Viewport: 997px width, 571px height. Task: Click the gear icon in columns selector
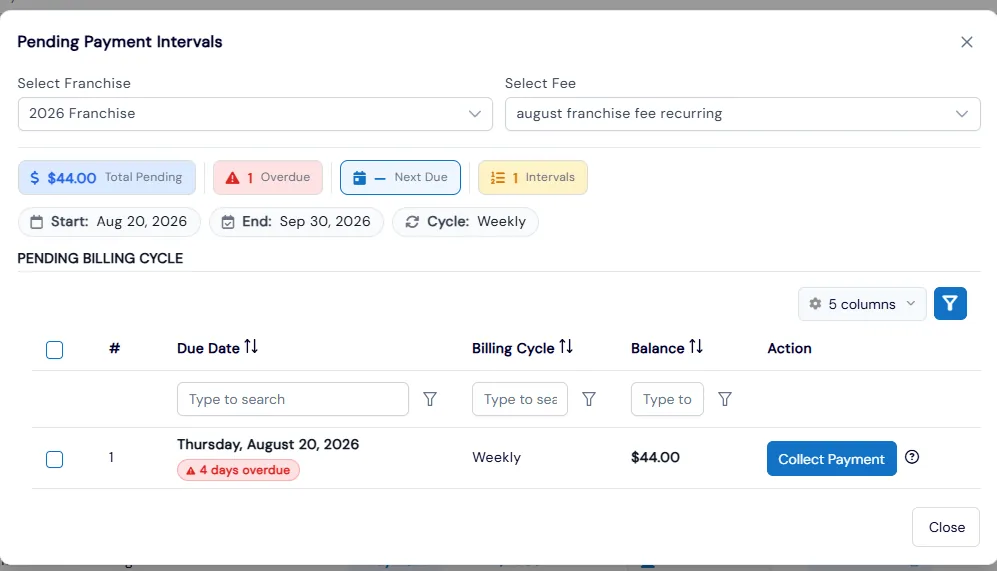pos(815,304)
